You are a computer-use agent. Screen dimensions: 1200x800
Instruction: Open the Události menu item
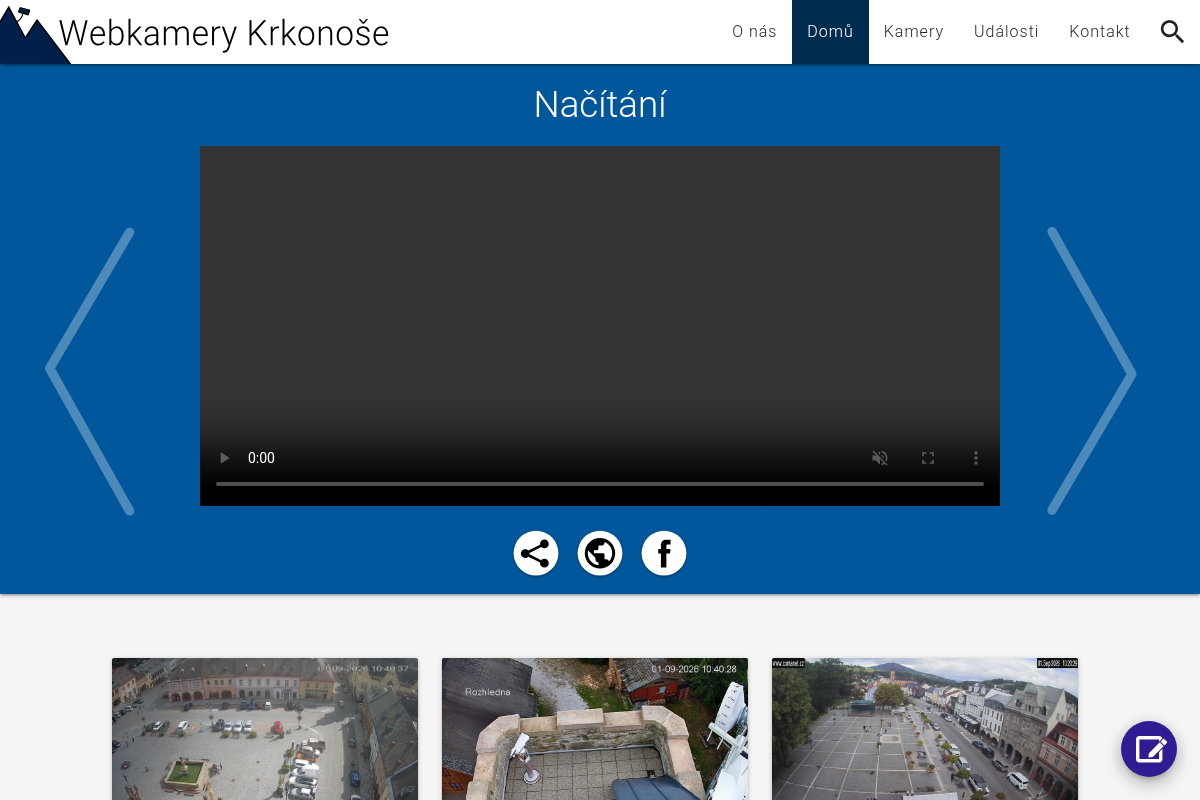(x=1006, y=32)
